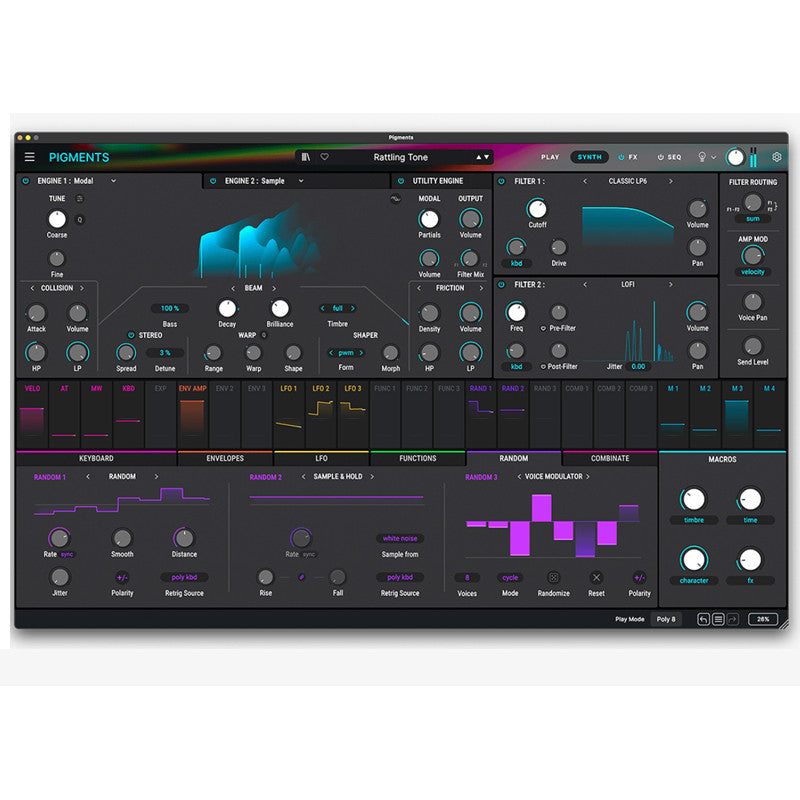Image resolution: width=800 pixels, height=800 pixels.
Task: Toggle Filter 1 power button
Action: tap(502, 181)
